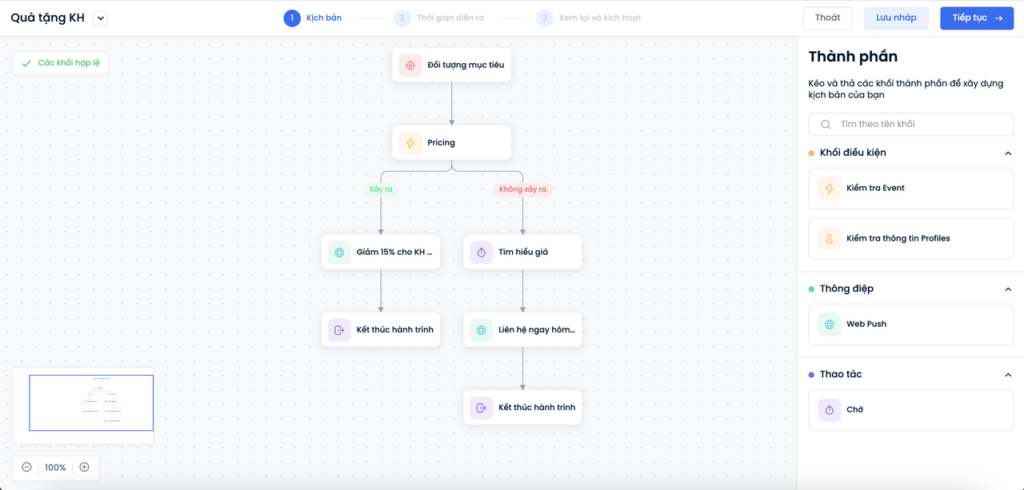The width and height of the screenshot is (1024, 490).
Task: Click the Thông điệp heading text
Action: 846,289
